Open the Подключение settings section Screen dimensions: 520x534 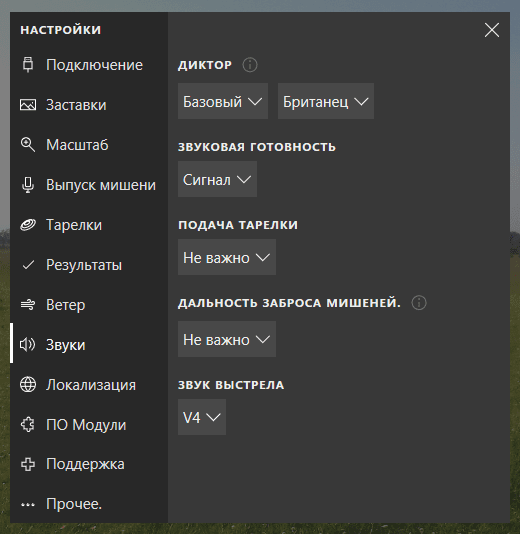coord(94,65)
